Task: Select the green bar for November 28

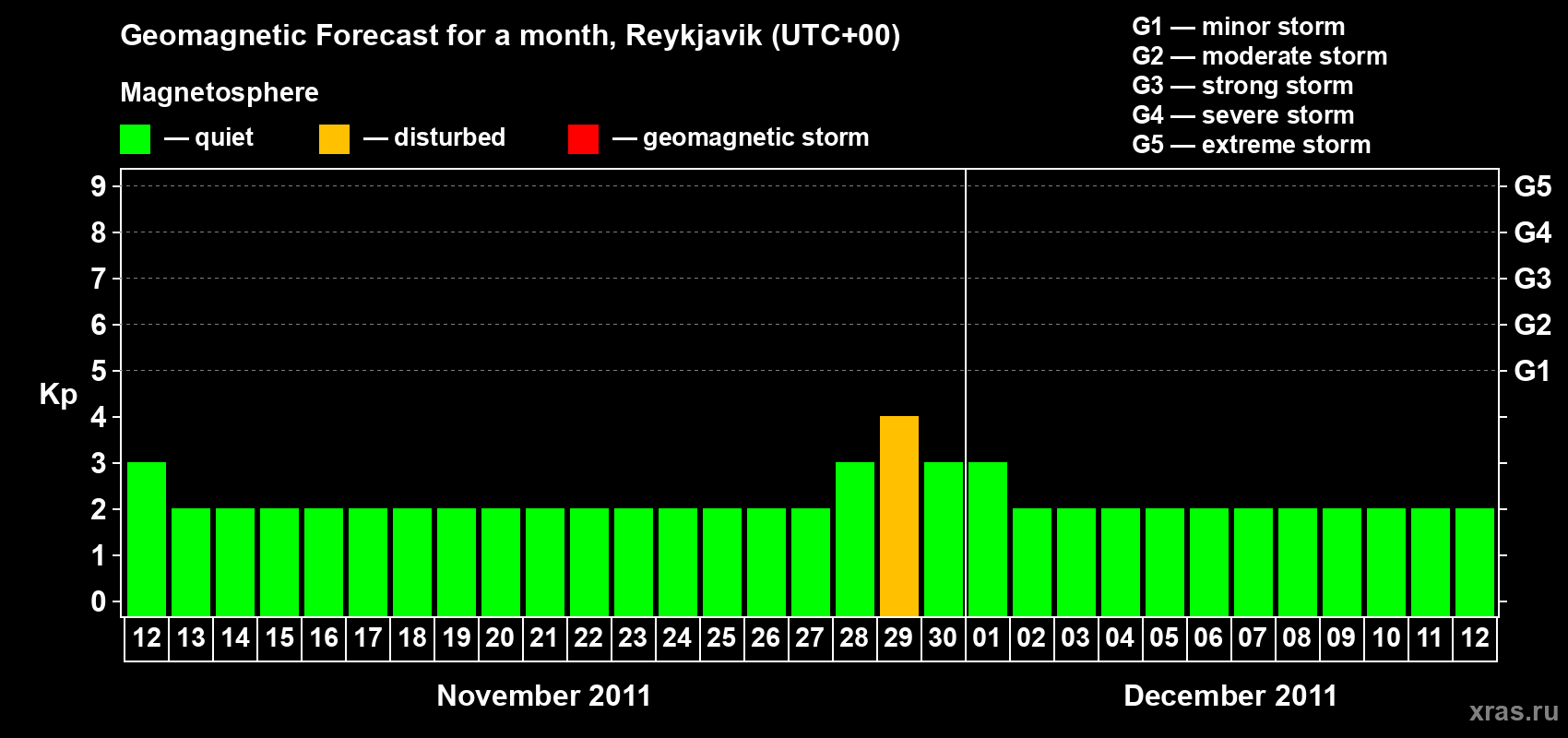Action: (855, 539)
